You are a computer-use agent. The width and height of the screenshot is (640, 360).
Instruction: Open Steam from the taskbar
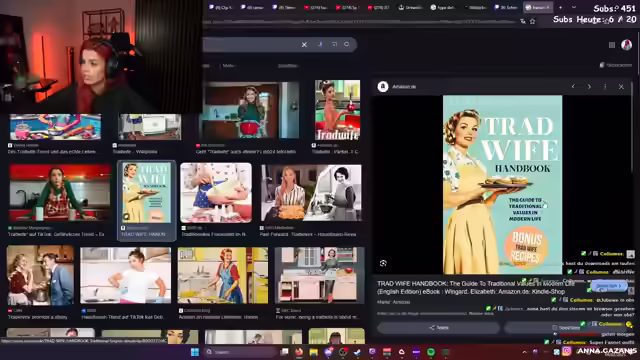click(358, 352)
